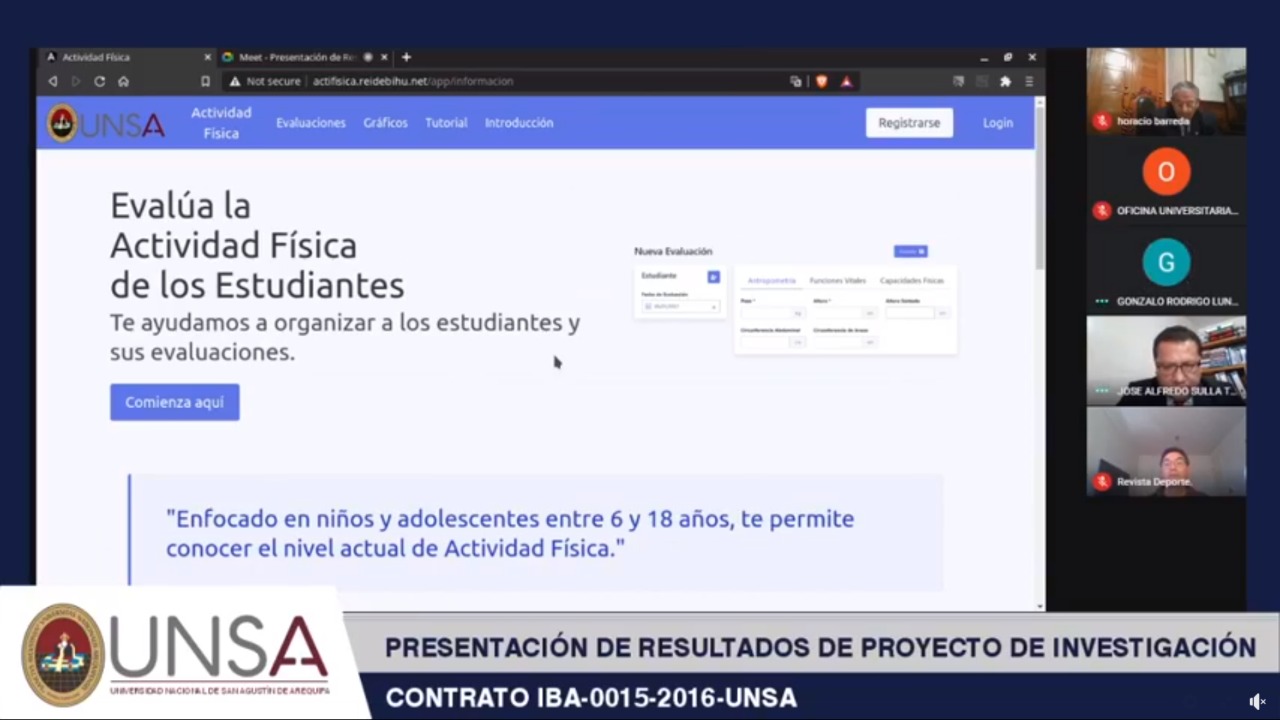
Task: Open a new browser tab
Action: (x=406, y=57)
